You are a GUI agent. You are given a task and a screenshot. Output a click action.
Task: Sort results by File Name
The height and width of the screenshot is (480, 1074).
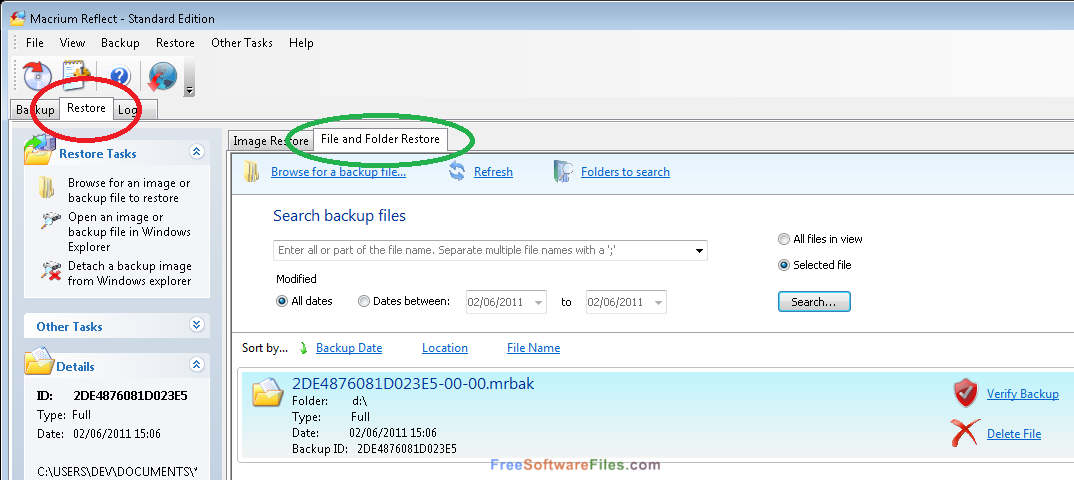click(533, 348)
